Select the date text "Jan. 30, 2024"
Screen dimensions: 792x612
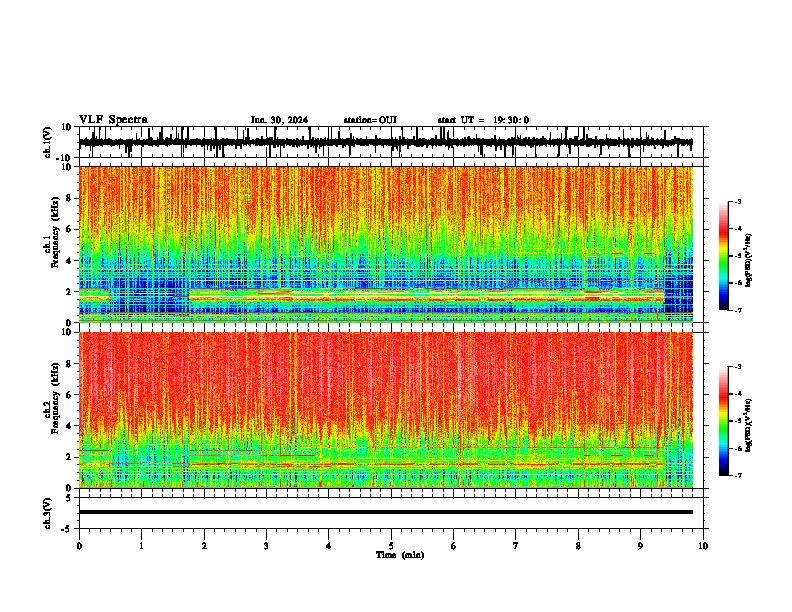pos(279,120)
